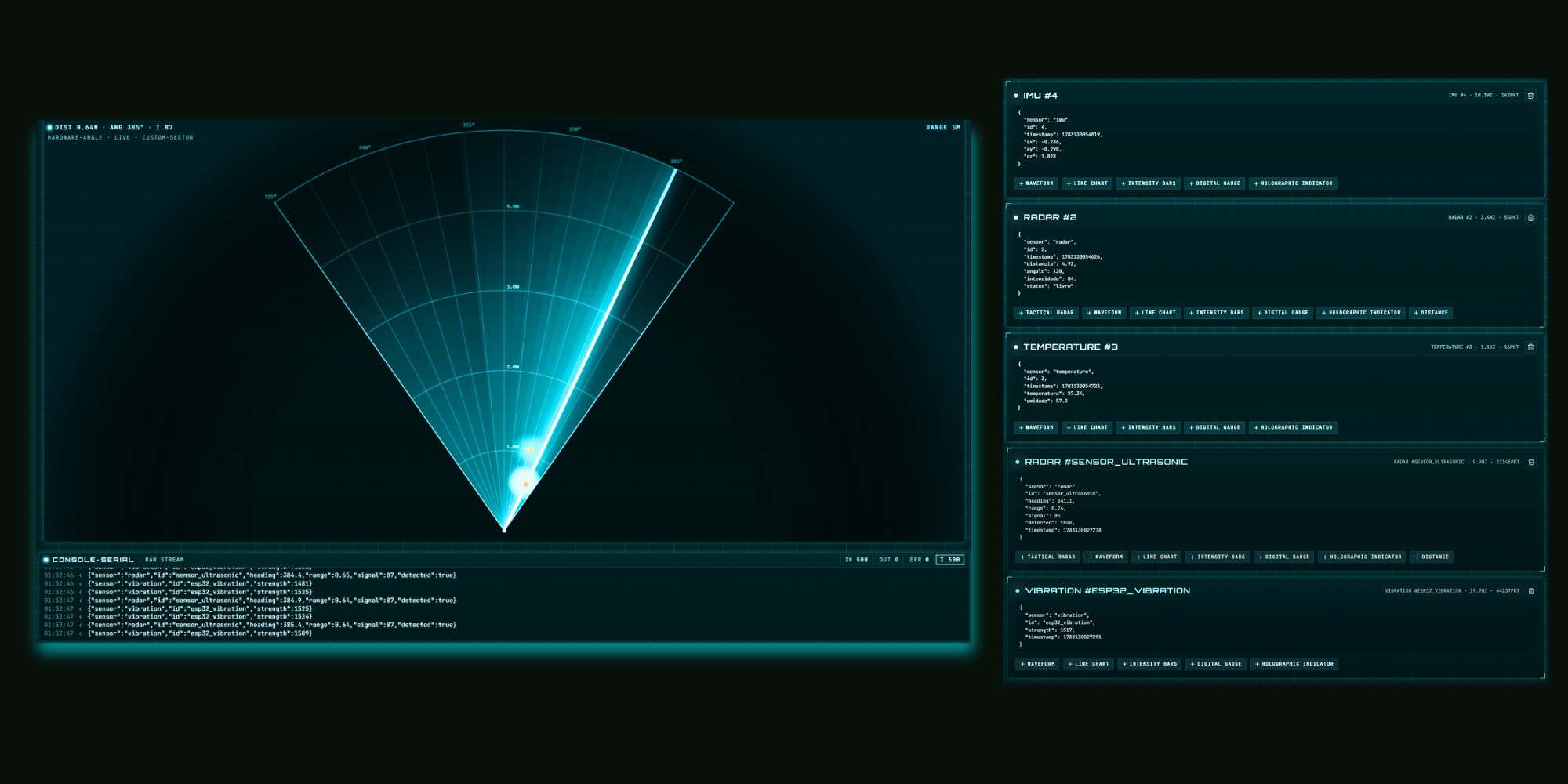
Task: Add Digital Gauge for IMU #4
Action: pos(1215,183)
